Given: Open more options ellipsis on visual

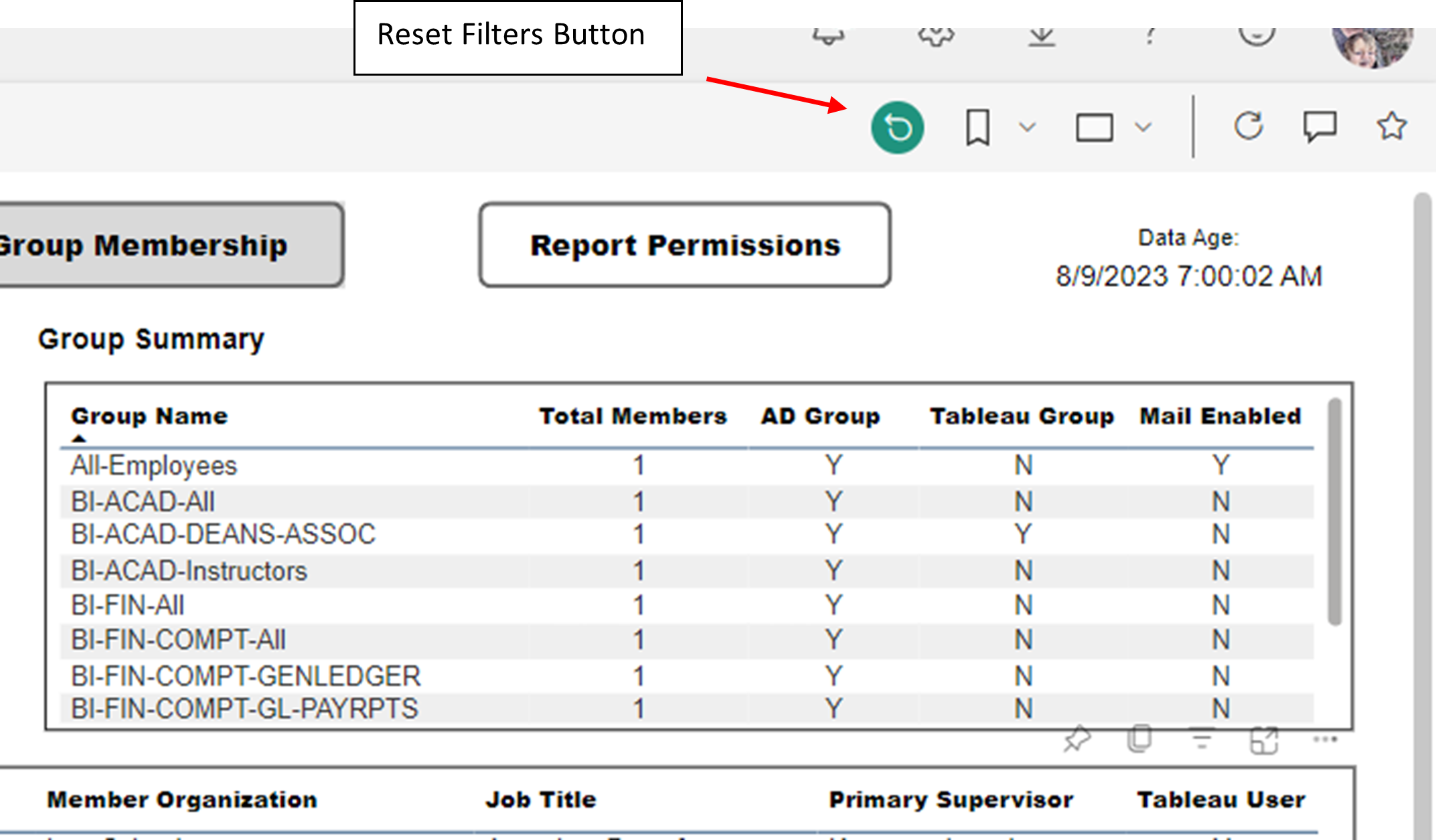Looking at the screenshot, I should 1325,740.
